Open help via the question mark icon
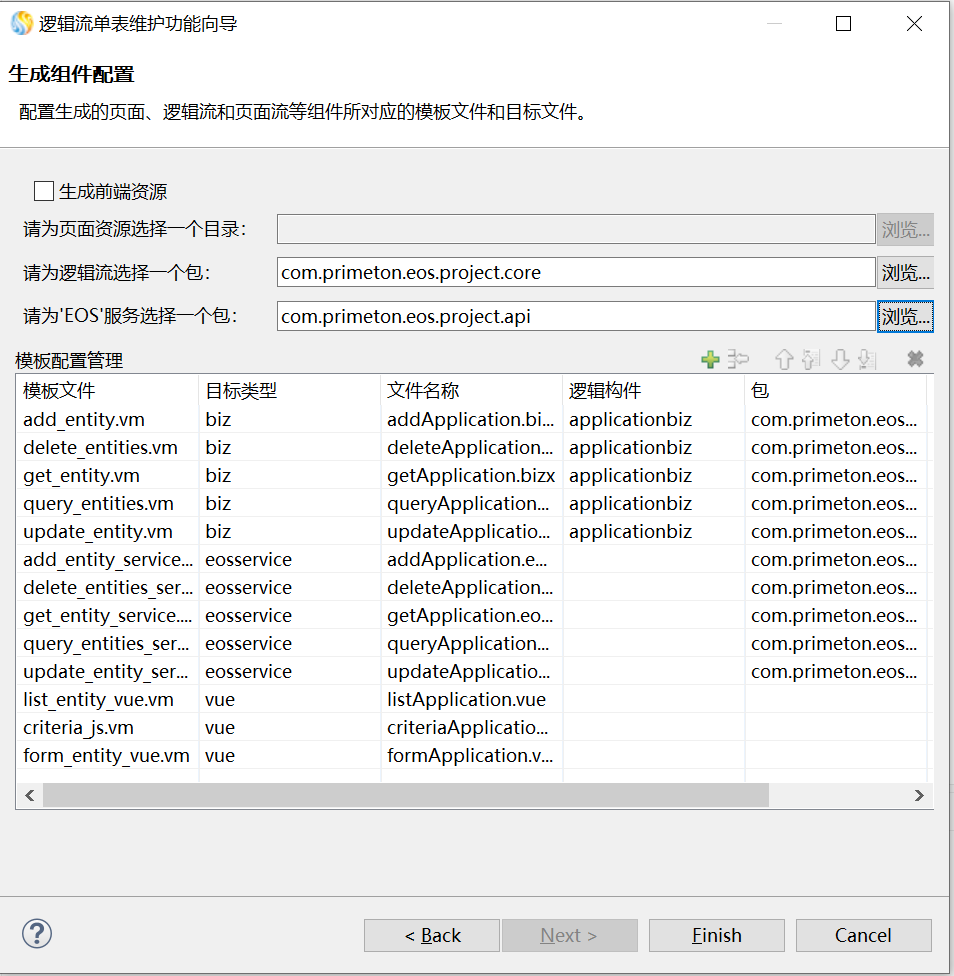 click(x=37, y=934)
